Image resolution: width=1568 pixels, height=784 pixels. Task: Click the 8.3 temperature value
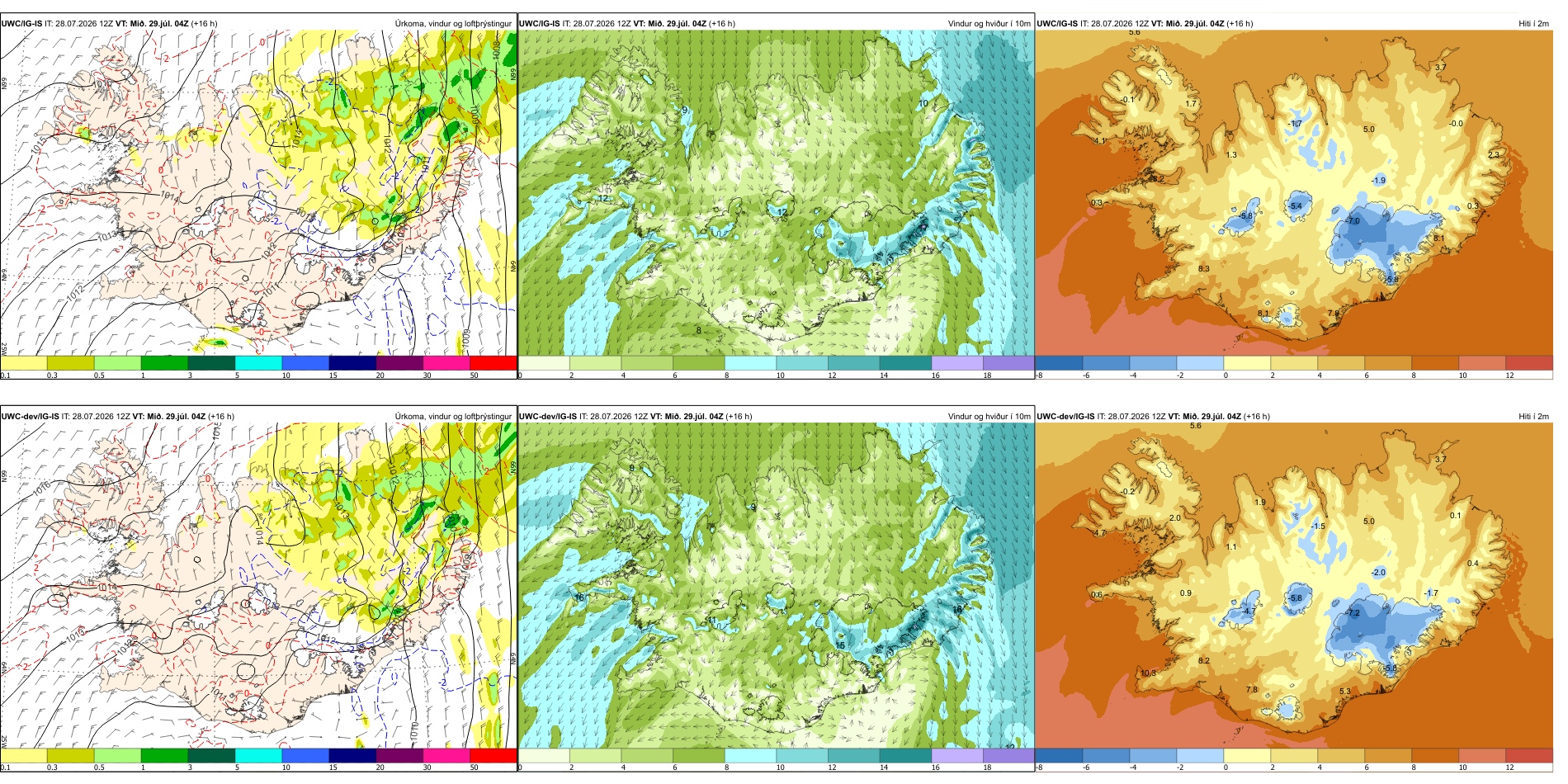click(1204, 269)
